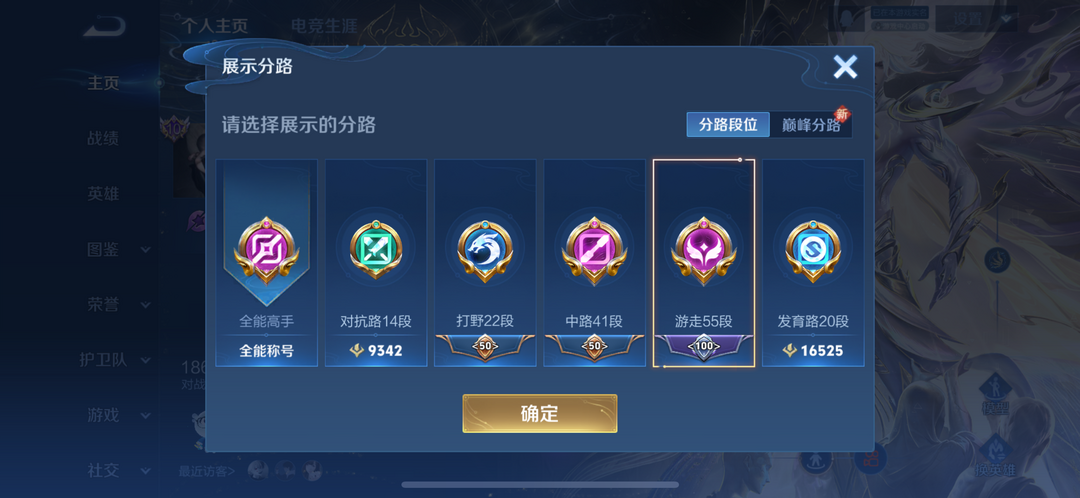The height and width of the screenshot is (498, 1080).
Task: Confirm selection with 确定 button
Action: tap(539, 413)
